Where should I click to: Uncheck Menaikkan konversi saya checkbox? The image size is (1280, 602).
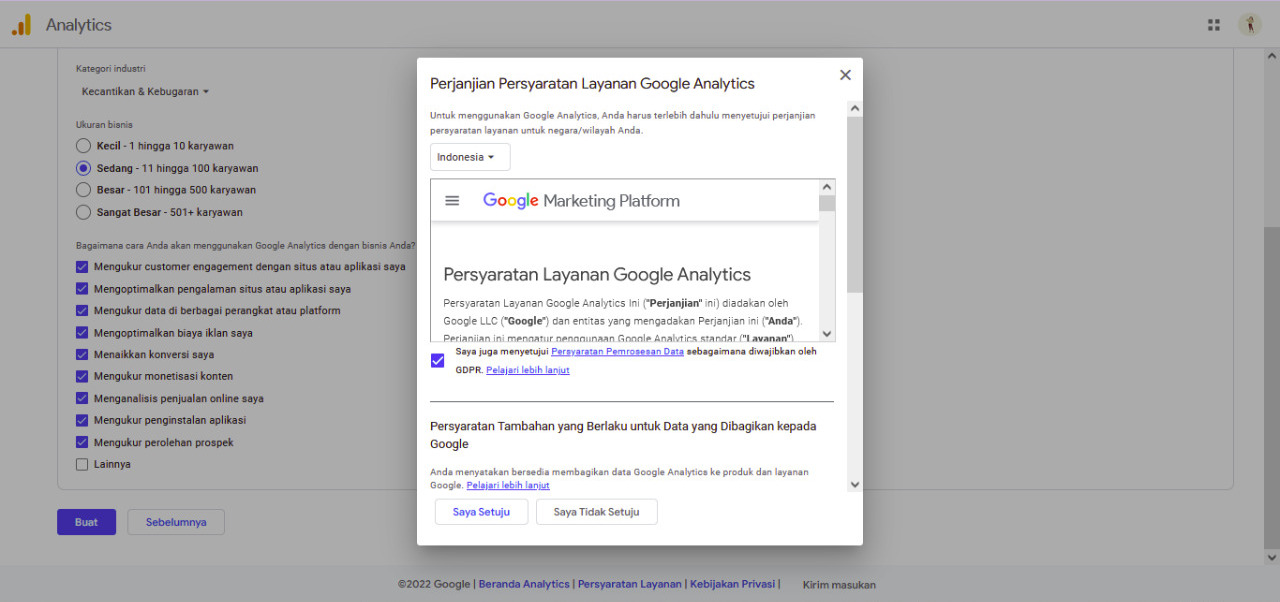tap(82, 355)
